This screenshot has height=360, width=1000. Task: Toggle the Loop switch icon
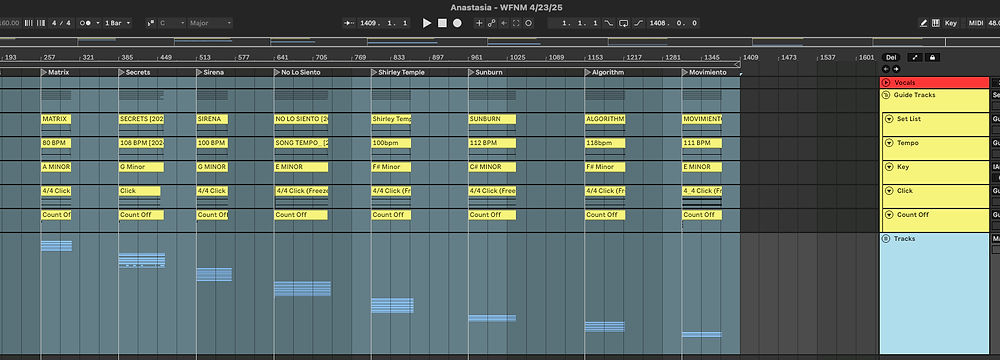(624, 23)
